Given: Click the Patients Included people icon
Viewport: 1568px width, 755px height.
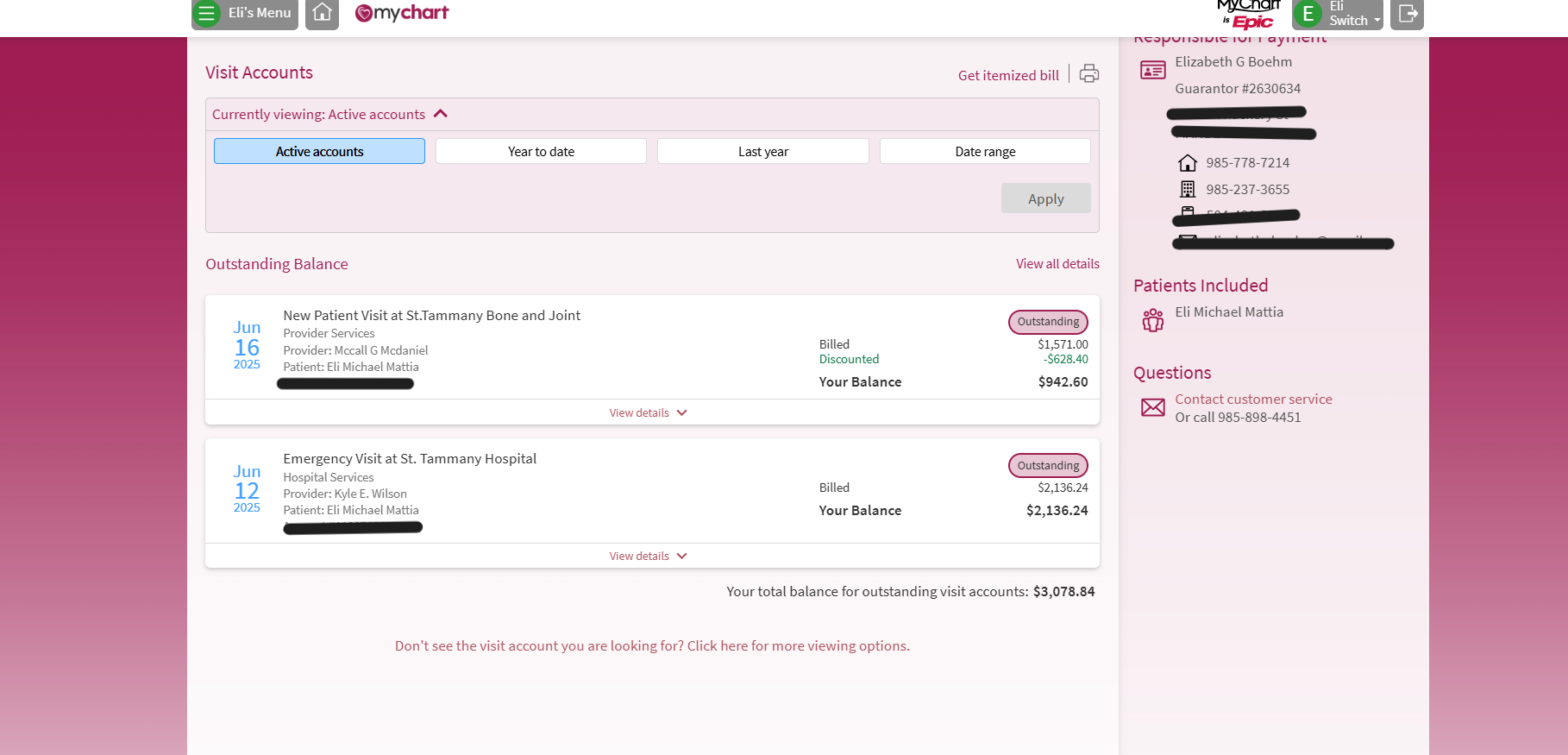Looking at the screenshot, I should point(1152,320).
